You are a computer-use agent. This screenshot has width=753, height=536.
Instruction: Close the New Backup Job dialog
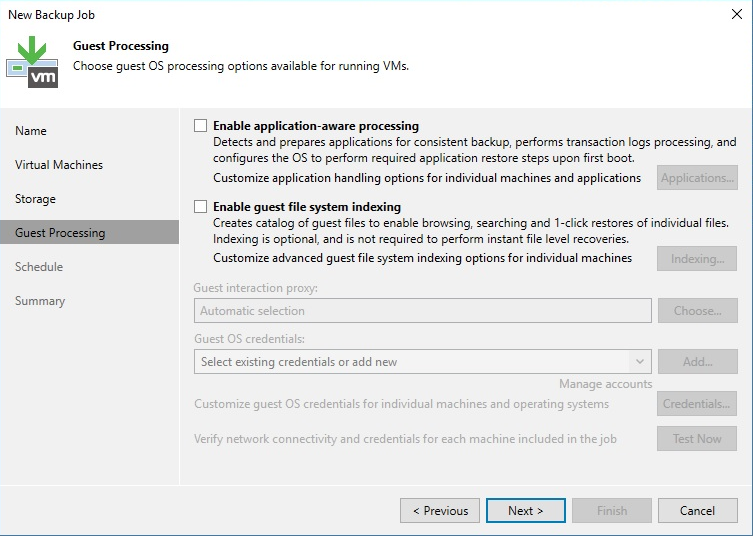coord(737,14)
